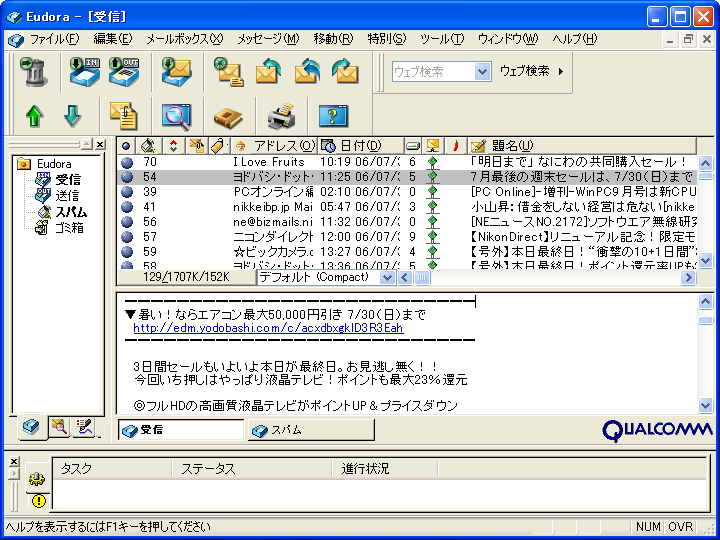Select the message from I Love Fruits

407,162
